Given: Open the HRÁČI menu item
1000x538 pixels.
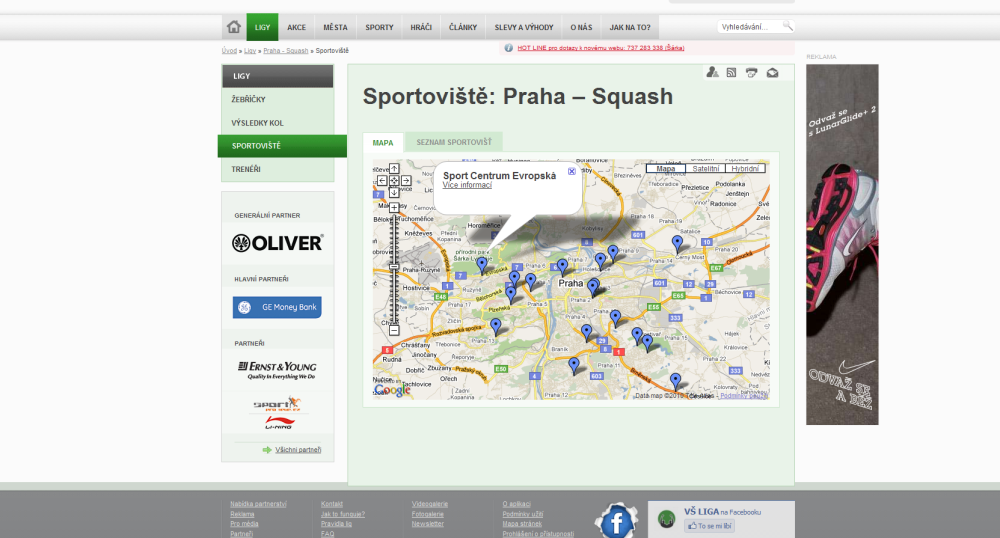Looking at the screenshot, I should point(421,27).
